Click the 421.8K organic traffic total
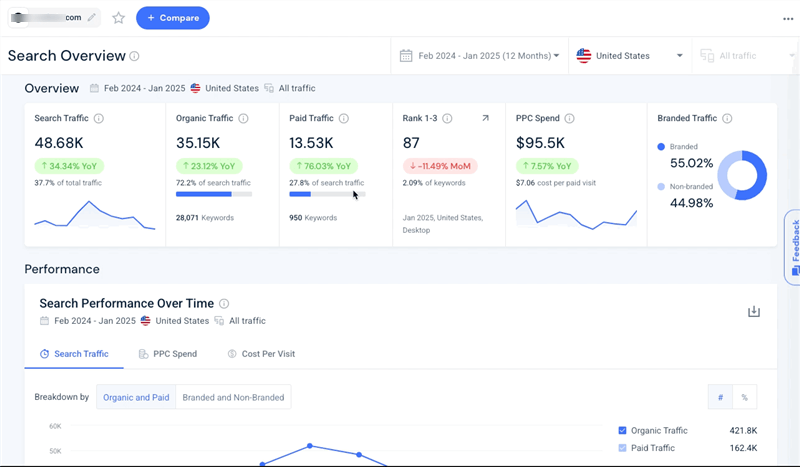800x467 pixels. coord(743,430)
